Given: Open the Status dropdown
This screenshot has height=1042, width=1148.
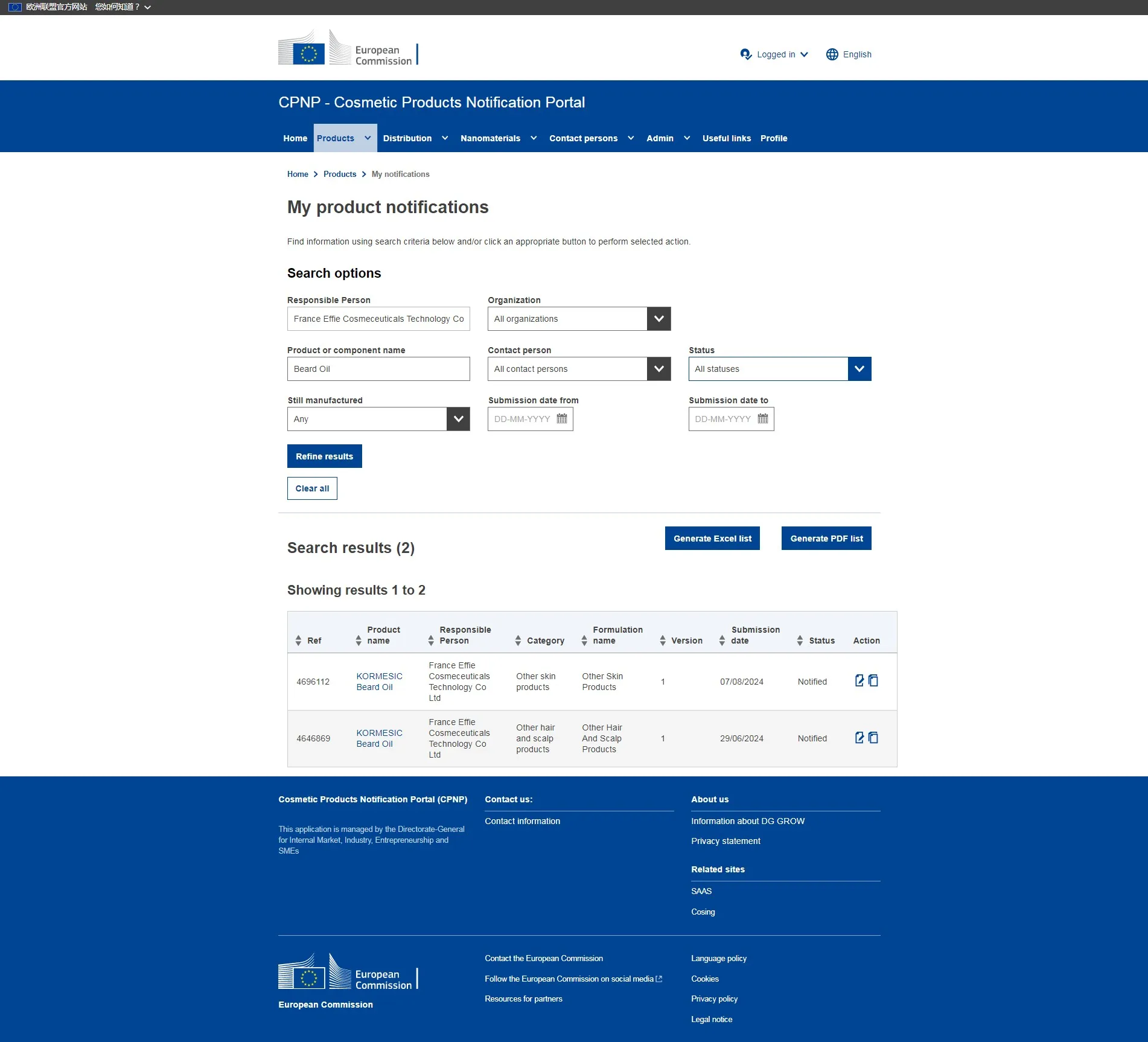Looking at the screenshot, I should pos(780,369).
